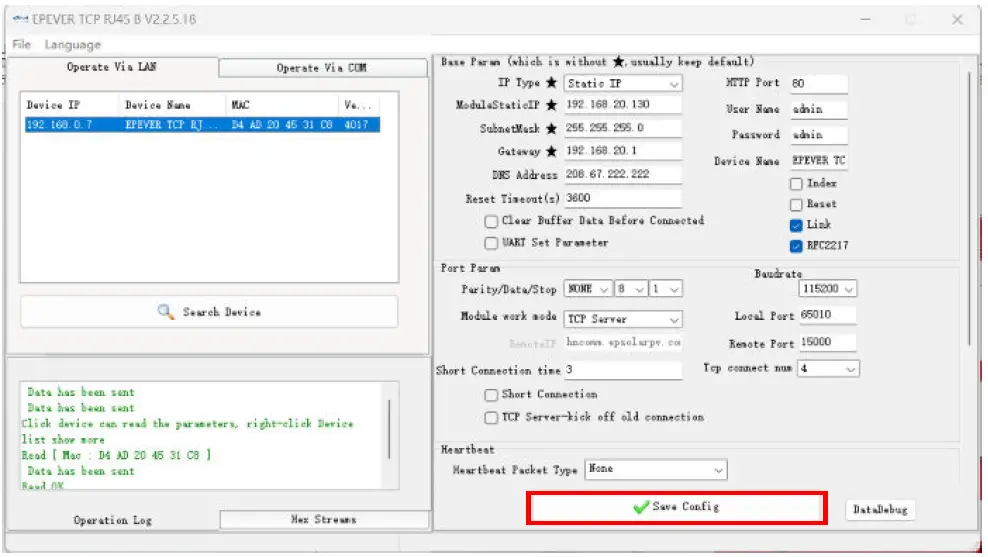This screenshot has width=988, height=557.
Task: Click the green checkmark on Save Config
Action: tap(641, 507)
